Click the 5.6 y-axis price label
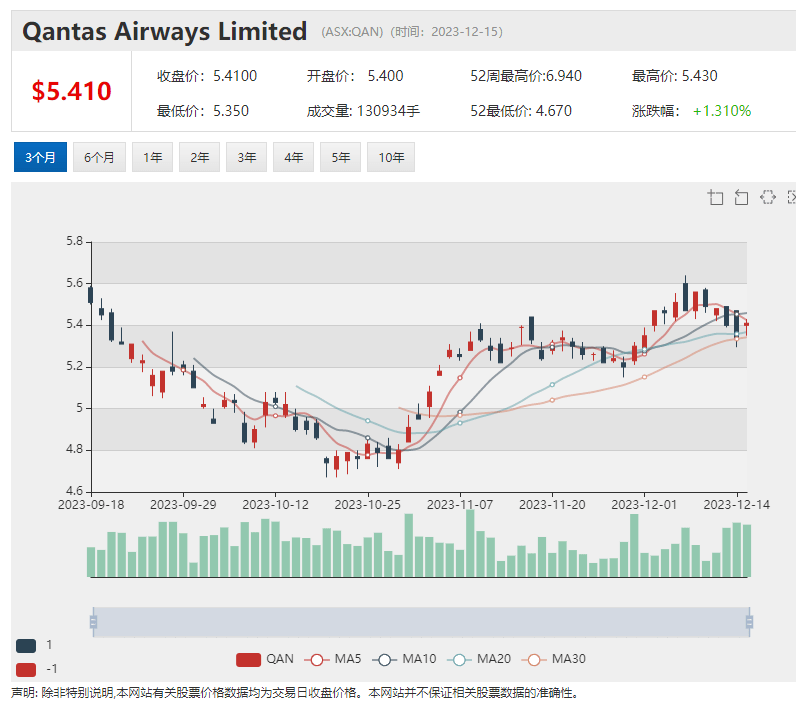808x718 pixels. (74, 283)
